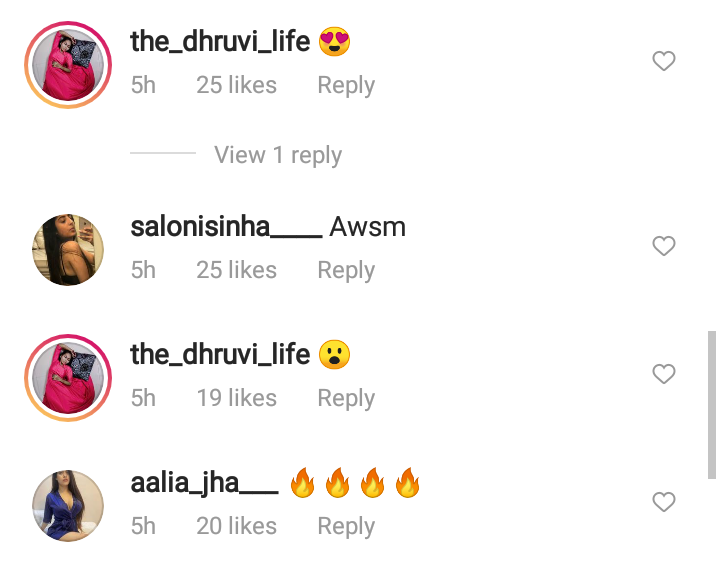Reply to aalia_jha's fire comment
Image resolution: width=720 pixels, height=585 pixels.
coord(346,527)
